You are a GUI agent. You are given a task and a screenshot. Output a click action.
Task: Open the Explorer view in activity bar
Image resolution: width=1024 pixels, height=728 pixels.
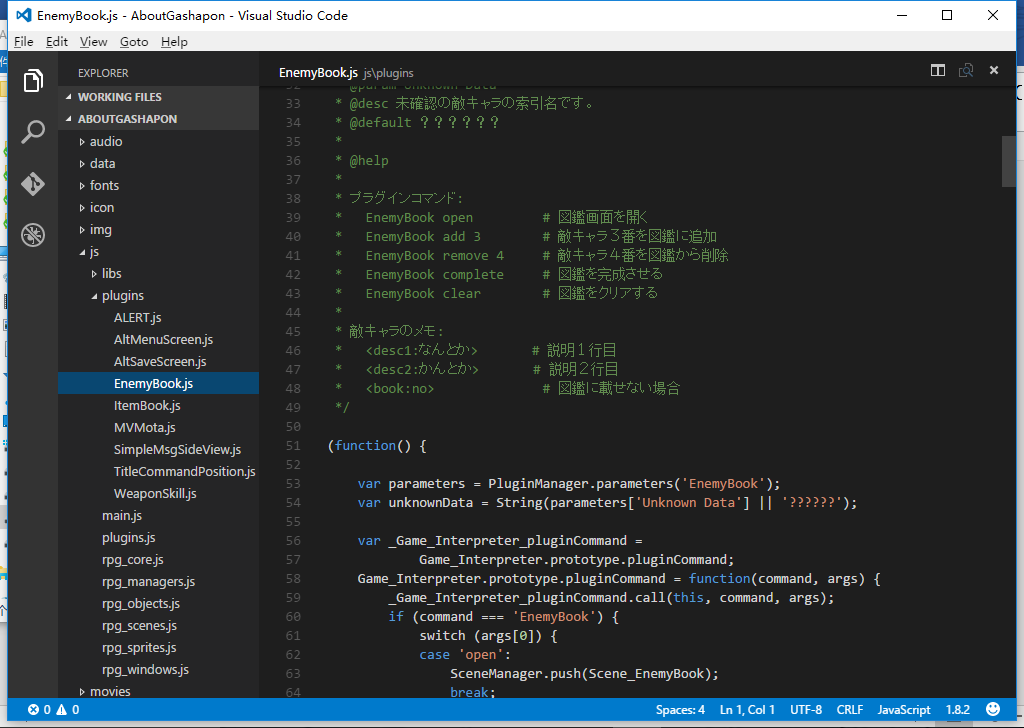[x=33, y=81]
